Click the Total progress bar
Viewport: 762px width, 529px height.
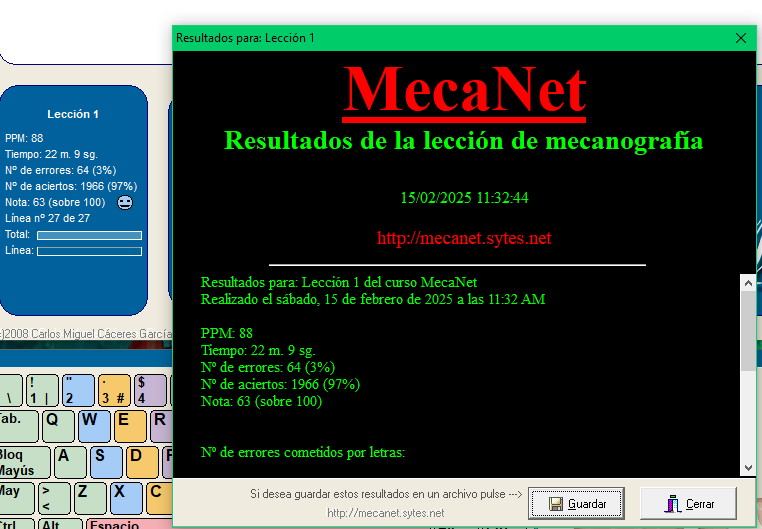pyautogui.click(x=89, y=235)
